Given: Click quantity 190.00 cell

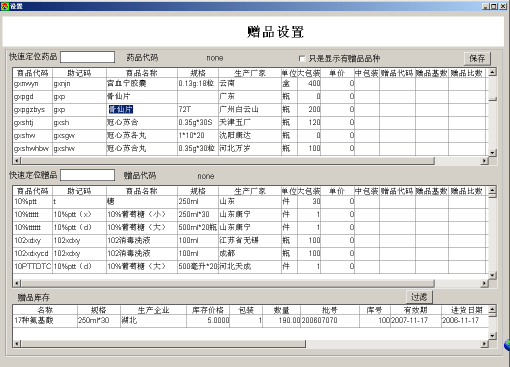Looking at the screenshot, I should (x=281, y=321).
